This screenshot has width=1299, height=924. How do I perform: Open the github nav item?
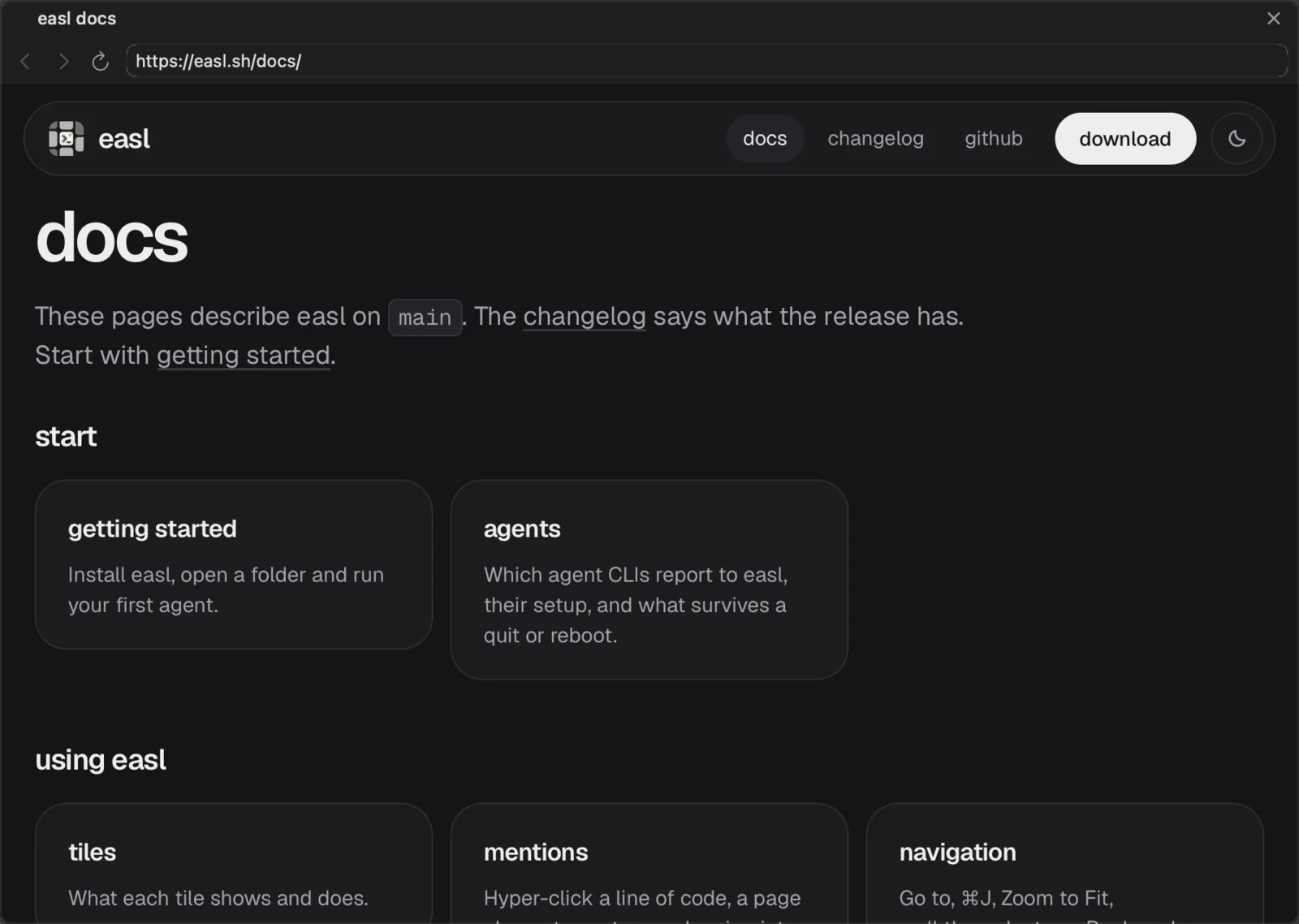pyautogui.click(x=993, y=139)
